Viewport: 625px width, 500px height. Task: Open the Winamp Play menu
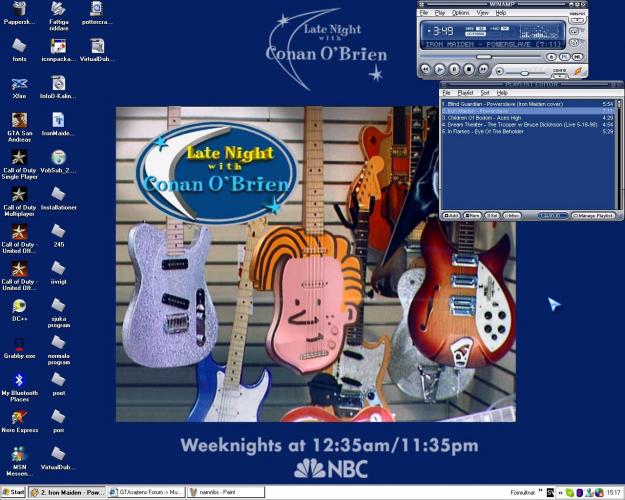pyautogui.click(x=440, y=13)
